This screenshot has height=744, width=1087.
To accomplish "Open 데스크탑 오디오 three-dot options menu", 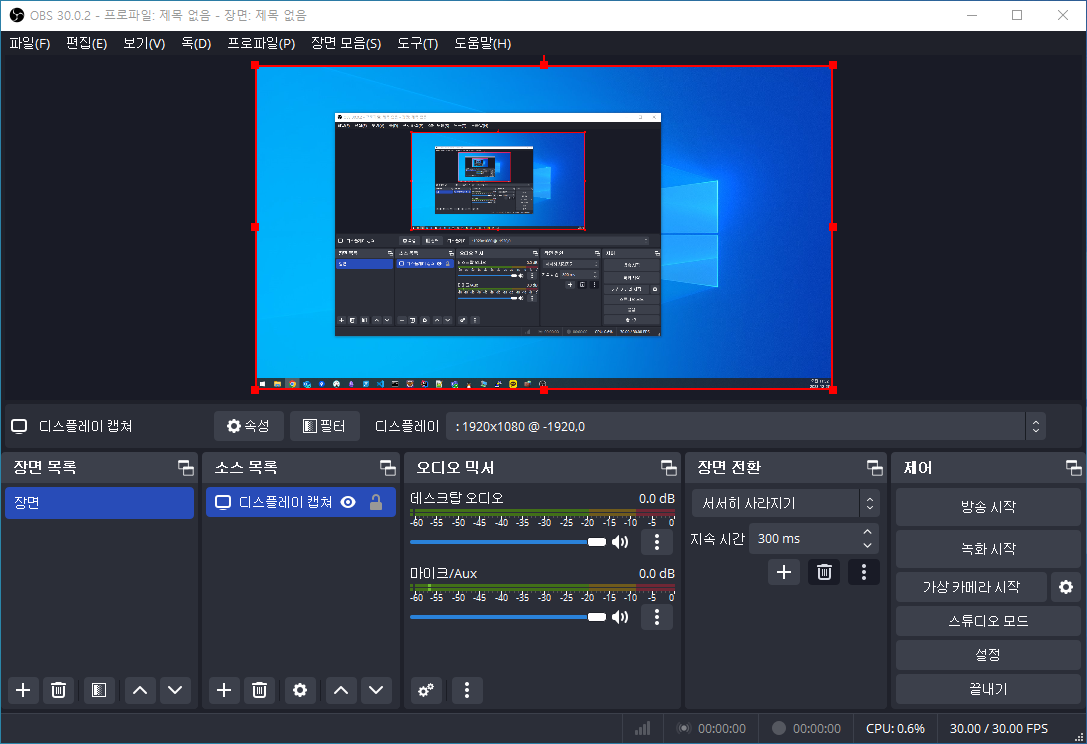I will (656, 542).
